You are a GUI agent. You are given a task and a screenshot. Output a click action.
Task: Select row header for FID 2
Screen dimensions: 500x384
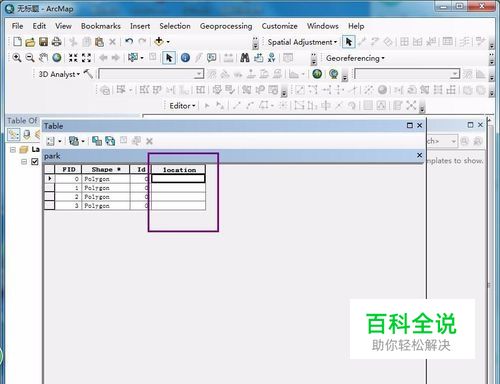pos(49,197)
